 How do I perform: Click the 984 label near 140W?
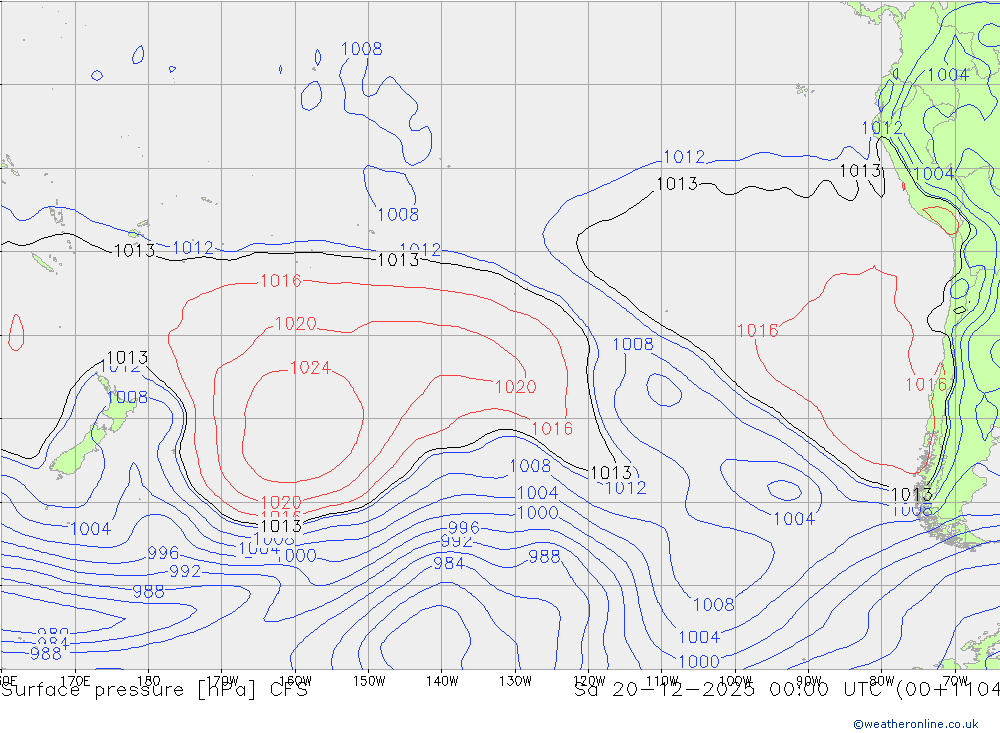[449, 563]
